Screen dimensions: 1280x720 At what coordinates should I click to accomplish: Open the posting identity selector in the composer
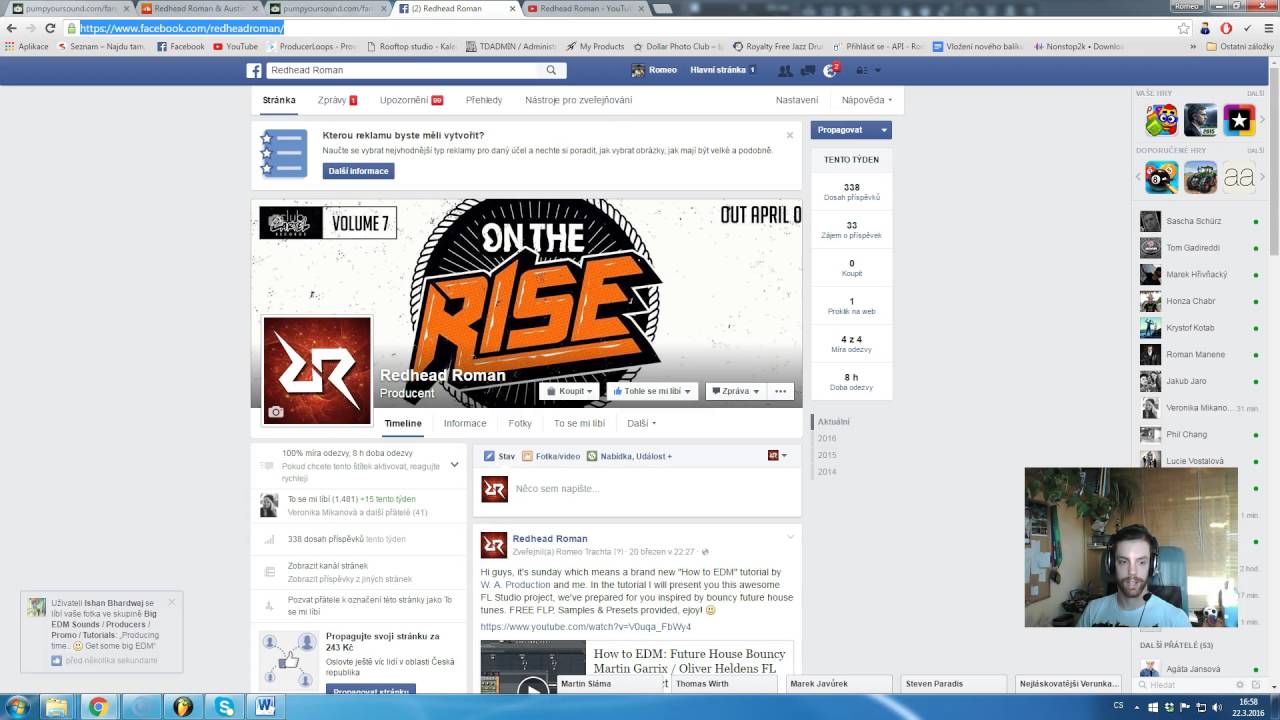(777, 455)
